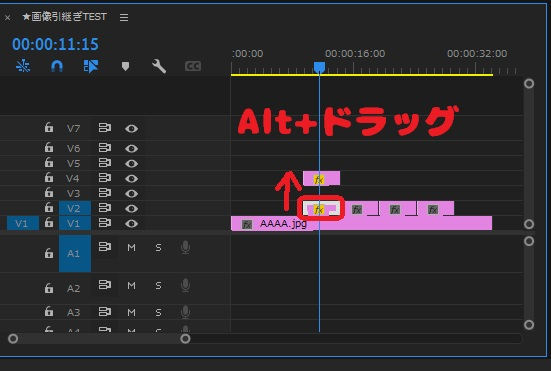Select the ★画像引継ぎTEST sequence tab

[x=64, y=17]
